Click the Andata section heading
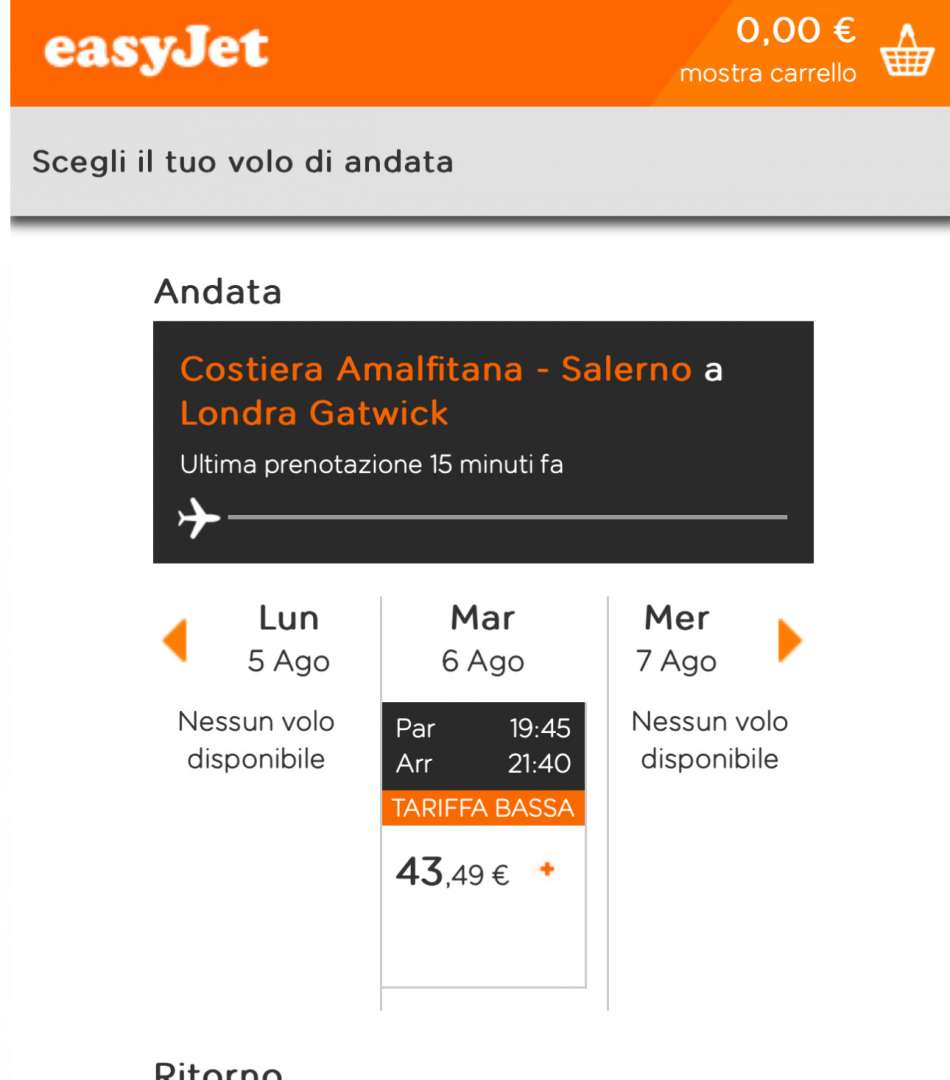 218,291
